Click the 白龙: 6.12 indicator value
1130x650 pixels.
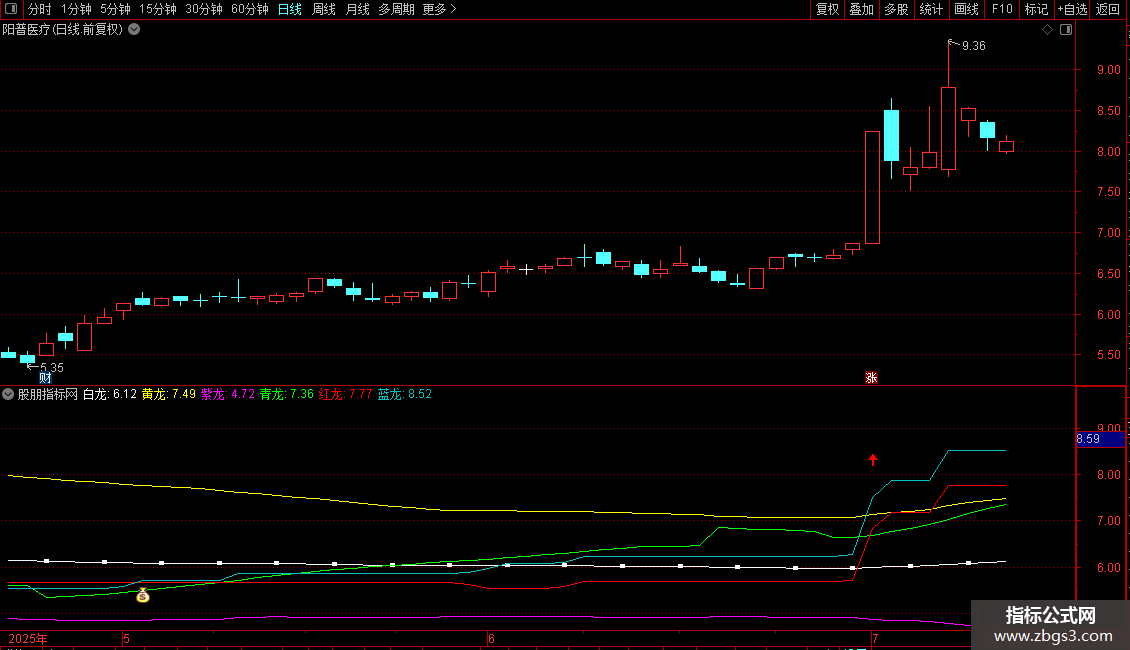click(110, 394)
